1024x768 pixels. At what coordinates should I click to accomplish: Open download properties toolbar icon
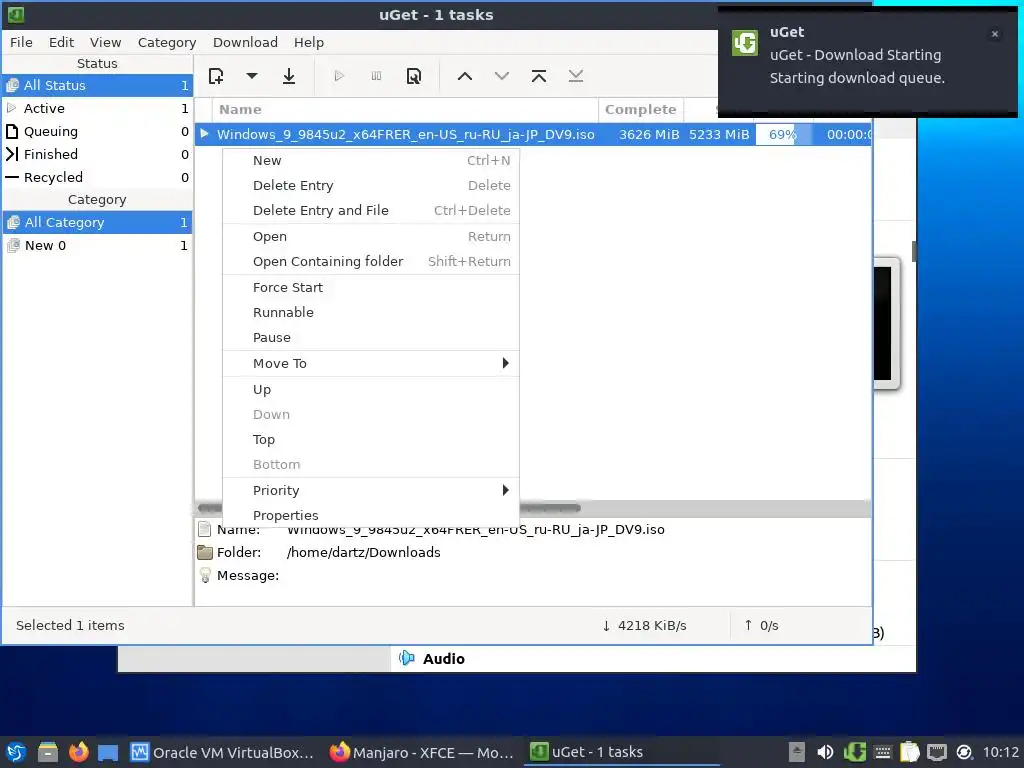click(x=413, y=76)
